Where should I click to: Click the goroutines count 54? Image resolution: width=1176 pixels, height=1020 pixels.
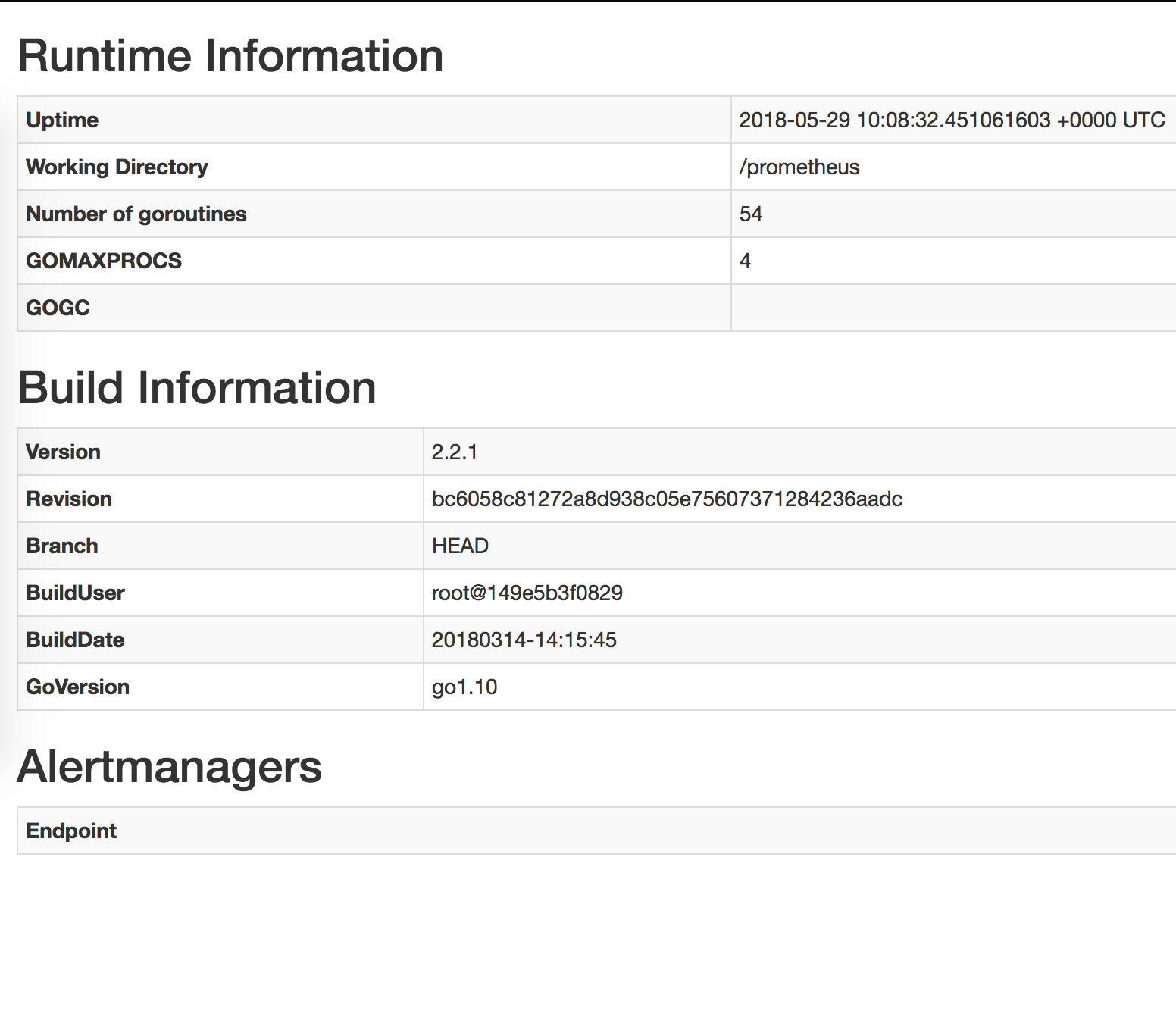coord(751,214)
